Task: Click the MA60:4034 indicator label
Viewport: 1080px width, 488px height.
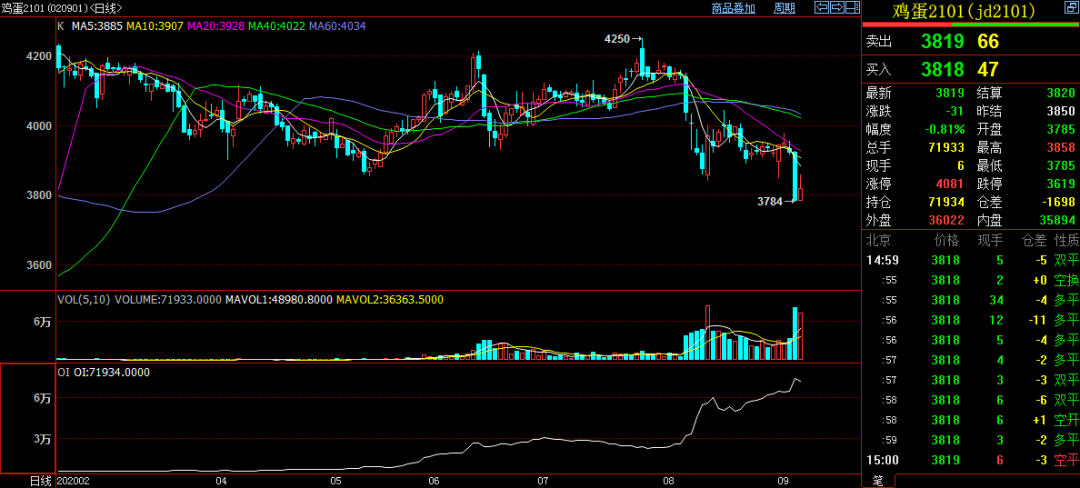Action: pos(338,26)
